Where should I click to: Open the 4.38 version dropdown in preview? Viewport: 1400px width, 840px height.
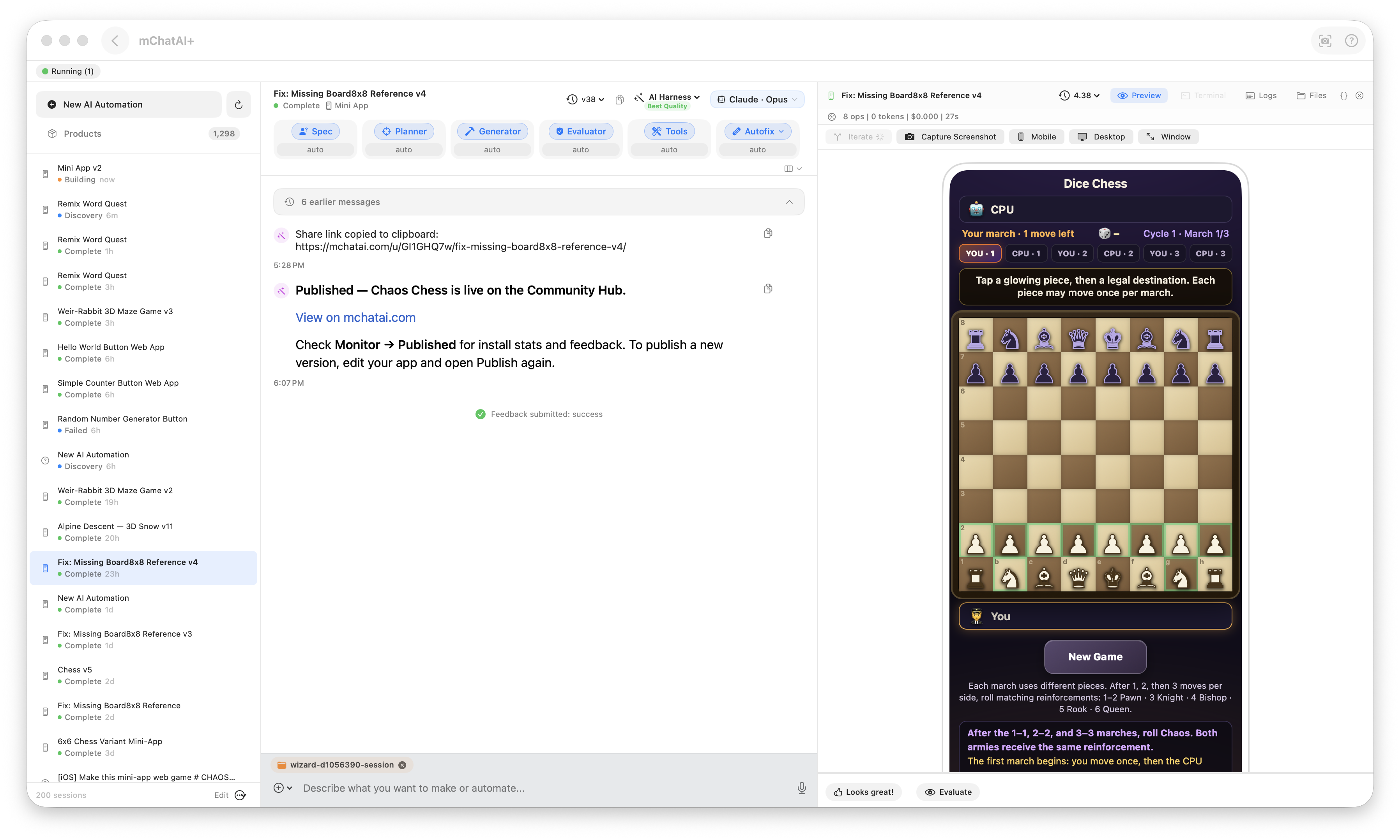(1080, 96)
